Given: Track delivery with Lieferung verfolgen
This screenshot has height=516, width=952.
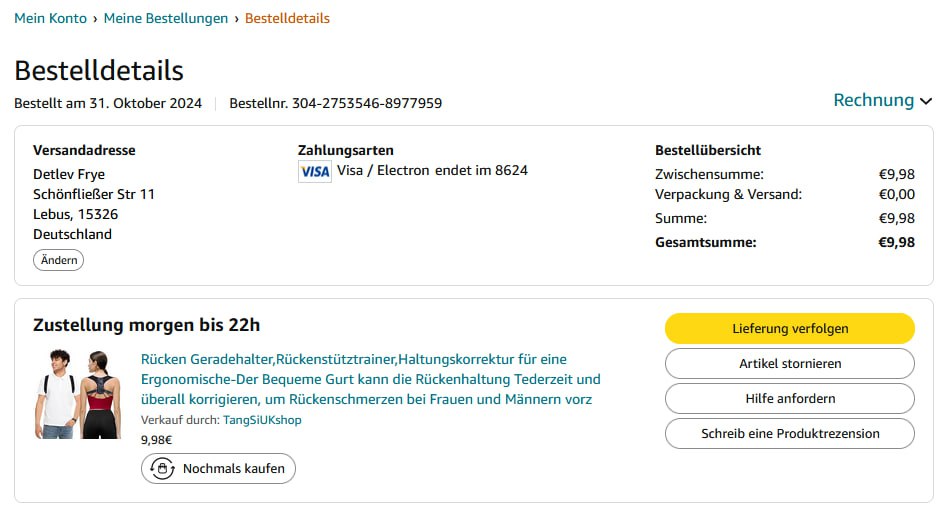Looking at the screenshot, I should [x=789, y=328].
